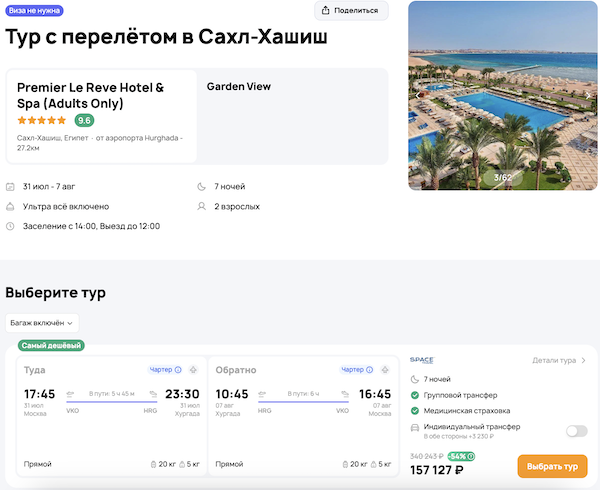Click the calendar icon beside 31 июл - 7 авг
This screenshot has width=600, height=490.
click(x=10, y=187)
